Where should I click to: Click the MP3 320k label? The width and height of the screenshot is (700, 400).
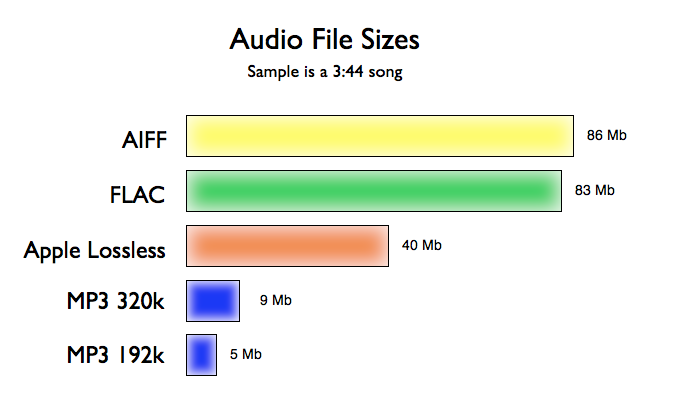point(116,301)
